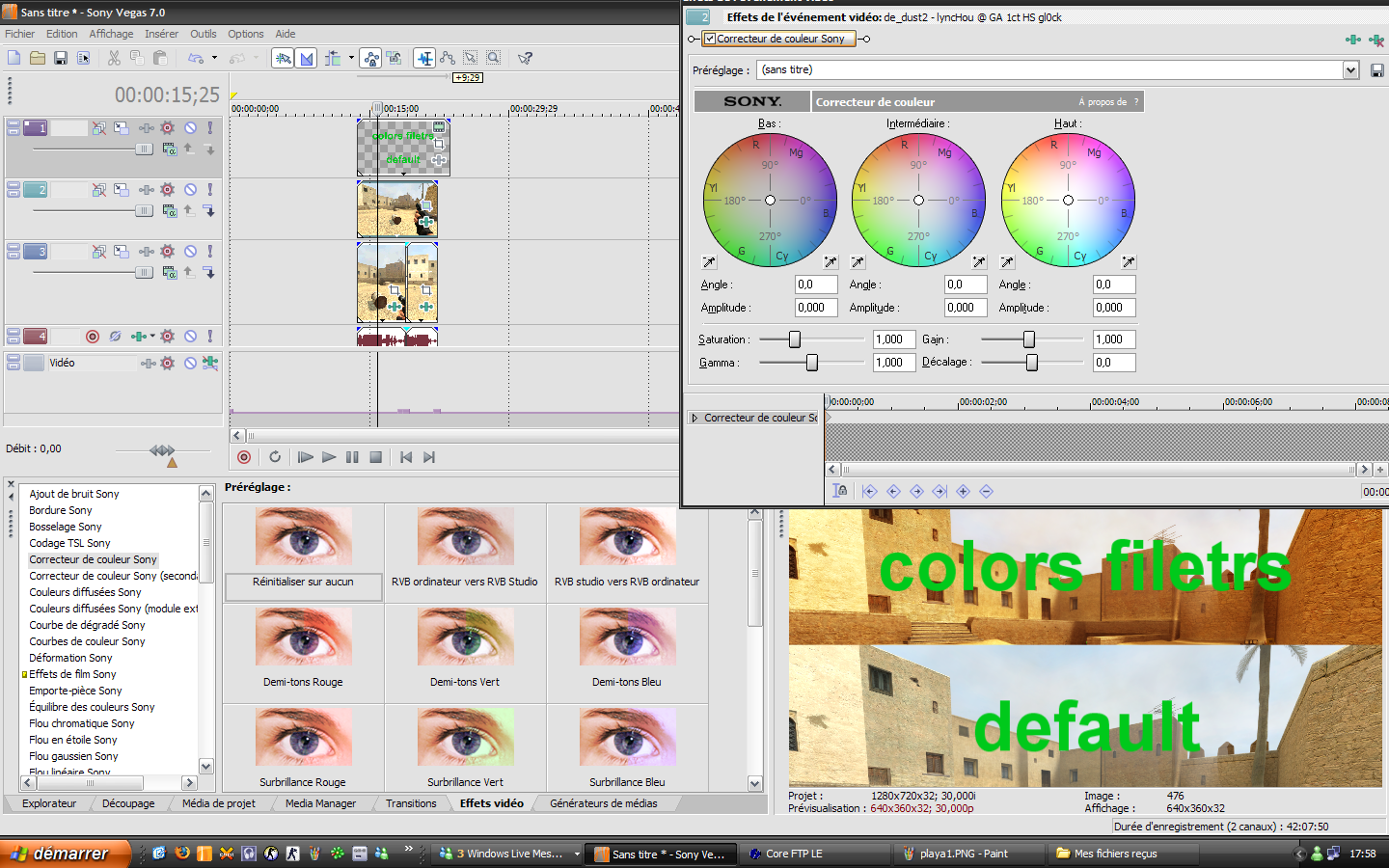Mute the Vidéo bus track
The height and width of the screenshot is (868, 1389).
[x=190, y=363]
